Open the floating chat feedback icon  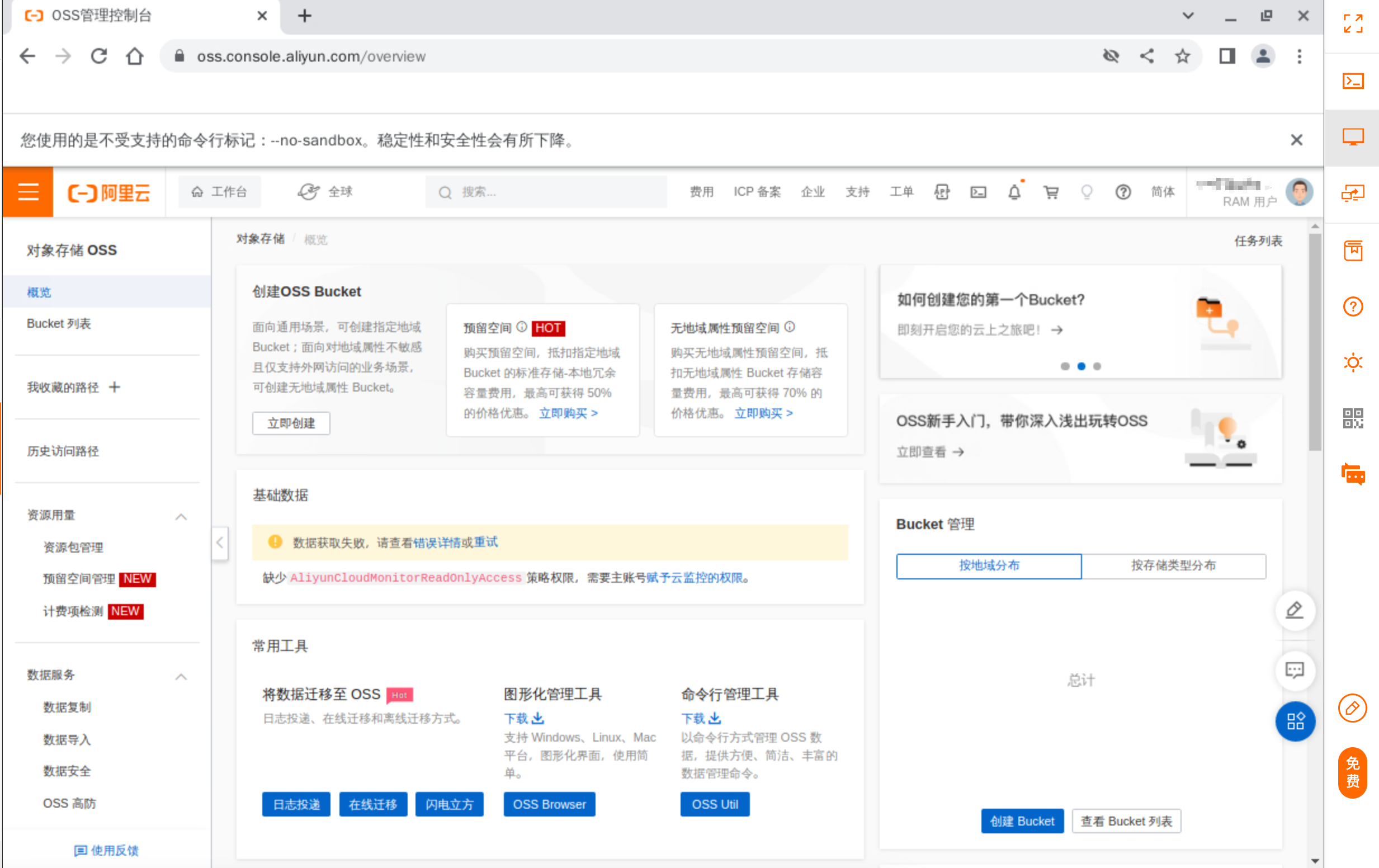1295,670
